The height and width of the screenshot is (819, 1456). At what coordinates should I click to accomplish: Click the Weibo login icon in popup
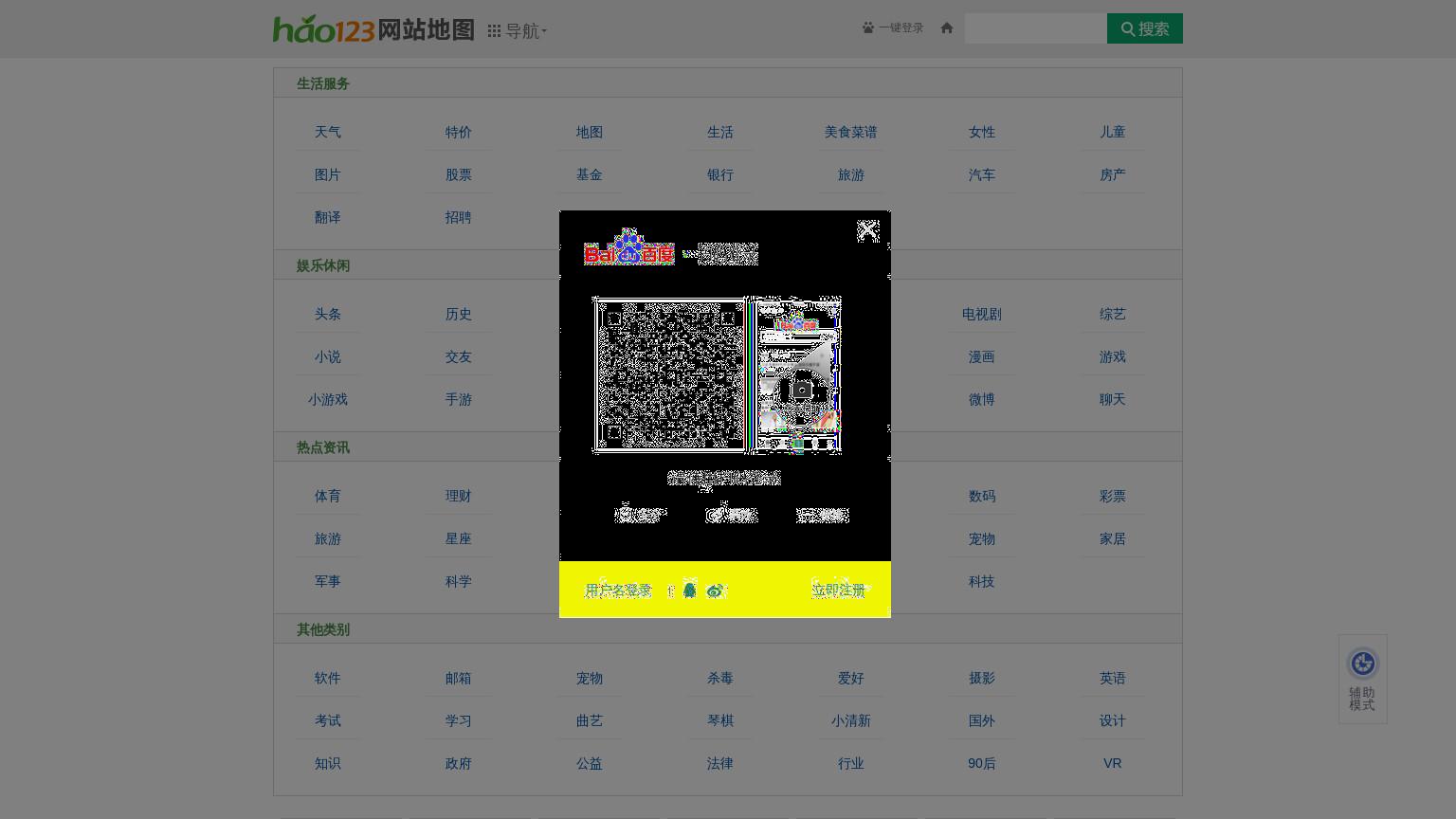click(716, 591)
